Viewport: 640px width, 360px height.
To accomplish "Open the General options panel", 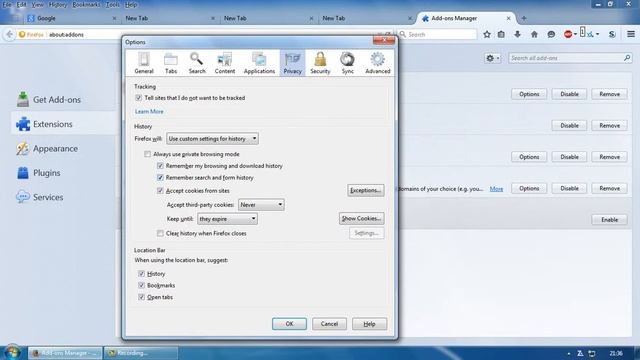I will point(144,63).
